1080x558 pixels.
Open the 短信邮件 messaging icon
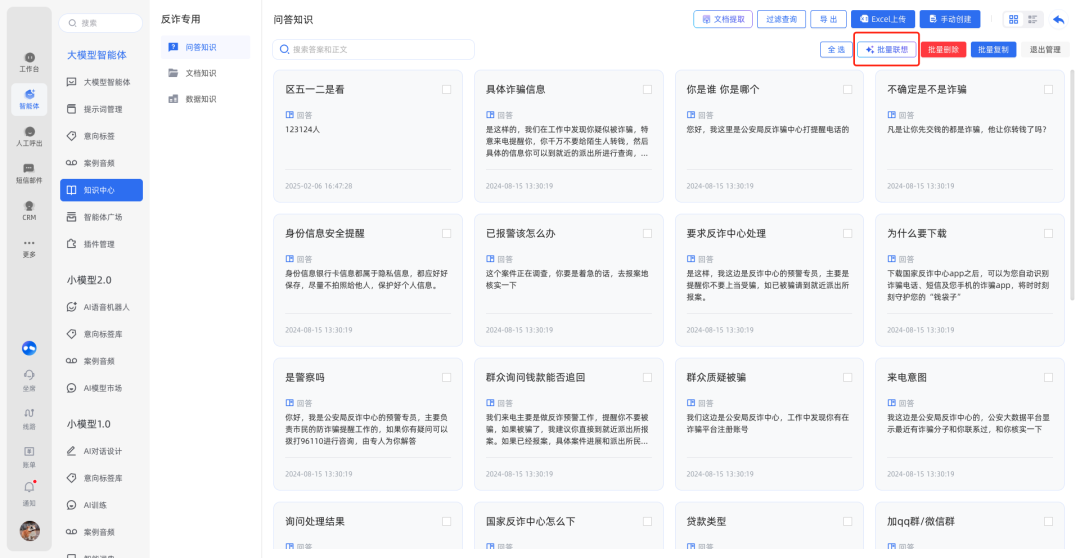click(29, 173)
